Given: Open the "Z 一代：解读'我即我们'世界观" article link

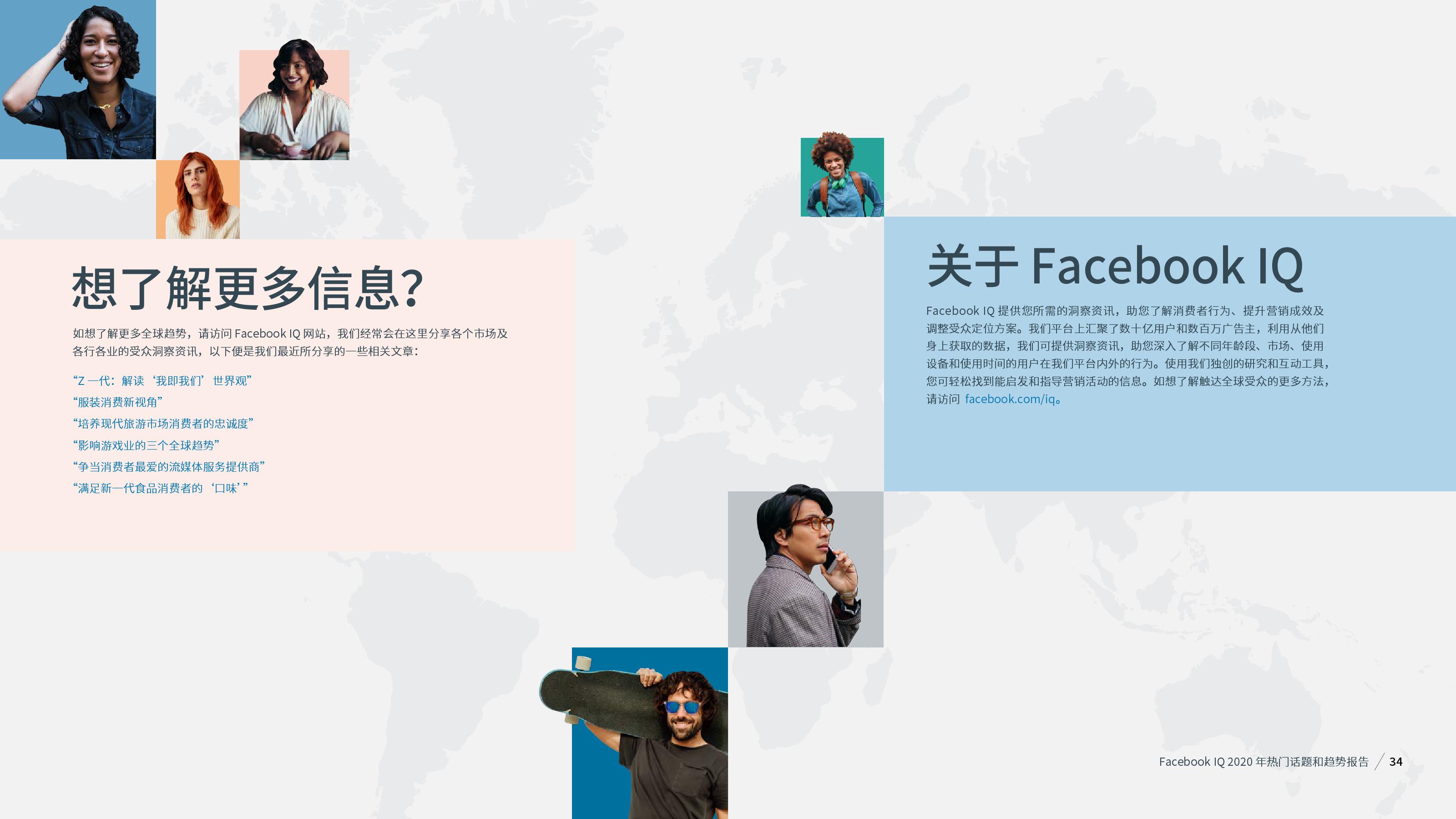Looking at the screenshot, I should tap(162, 381).
